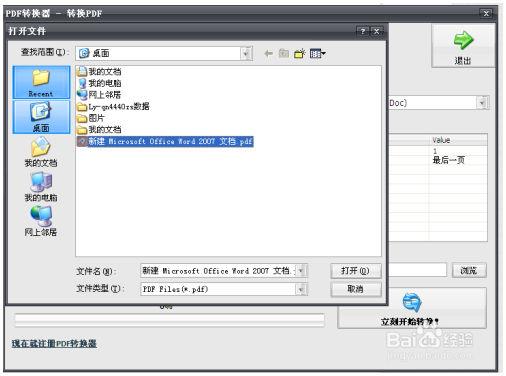Expand the Doc format dropdown in PDF转换器 window
The height and width of the screenshot is (376, 506).
pyautogui.click(x=482, y=103)
